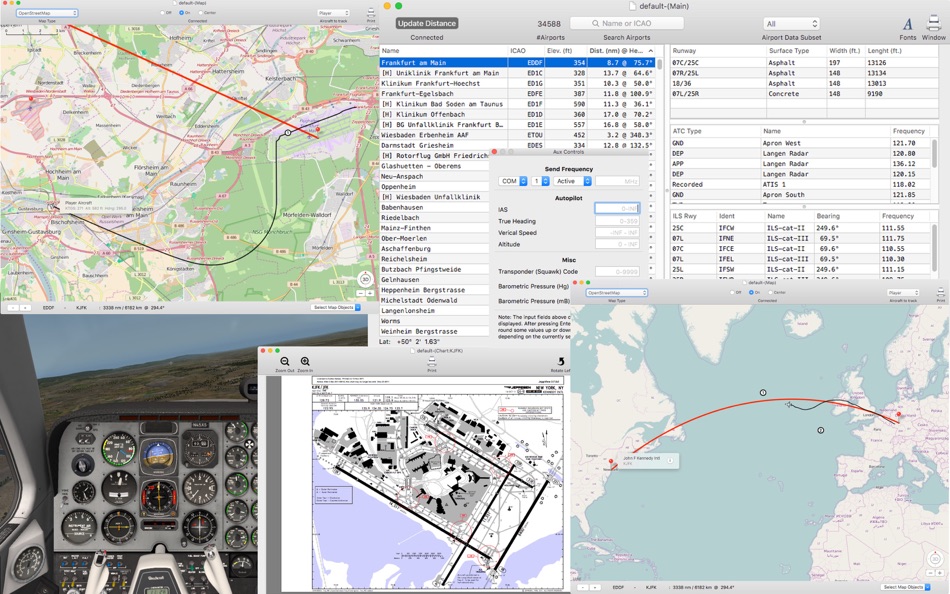Sort airports by the Dist. (nm) column header
The image size is (950, 594).
(x=621, y=51)
